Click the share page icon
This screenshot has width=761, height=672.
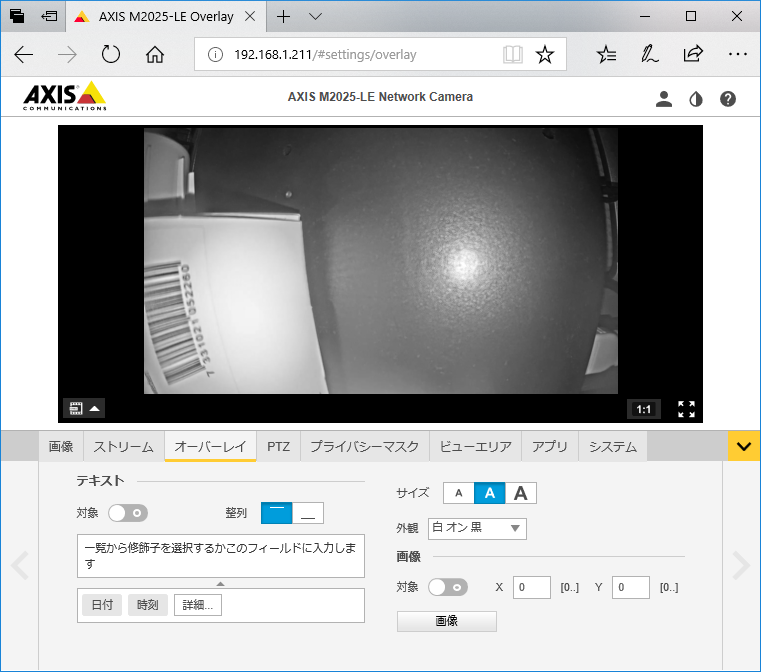pos(693,54)
